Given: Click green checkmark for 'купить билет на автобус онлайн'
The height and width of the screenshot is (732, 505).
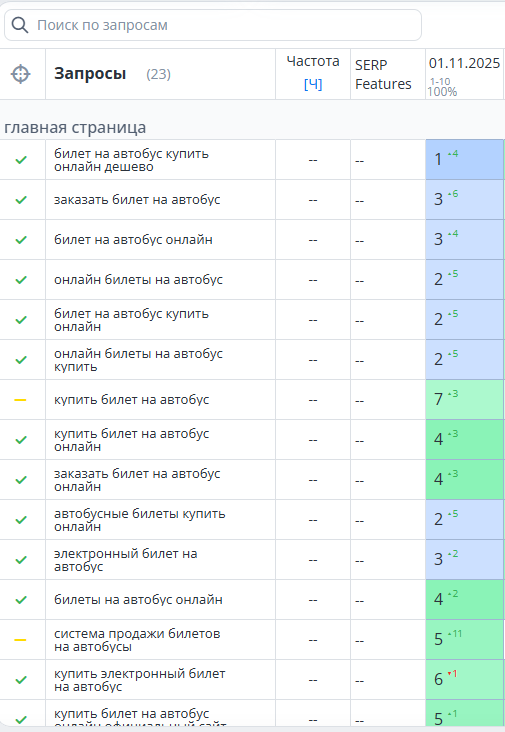Looking at the screenshot, I should point(21,440).
